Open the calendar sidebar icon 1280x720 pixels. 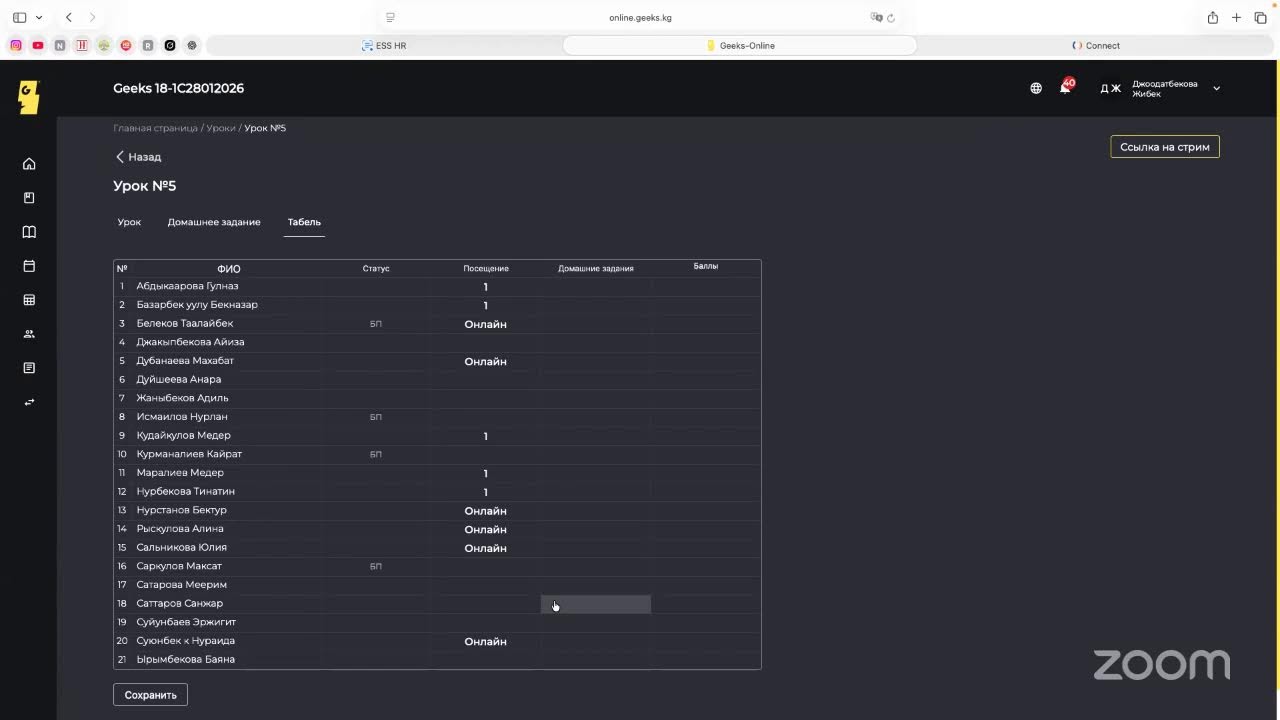pyautogui.click(x=29, y=266)
